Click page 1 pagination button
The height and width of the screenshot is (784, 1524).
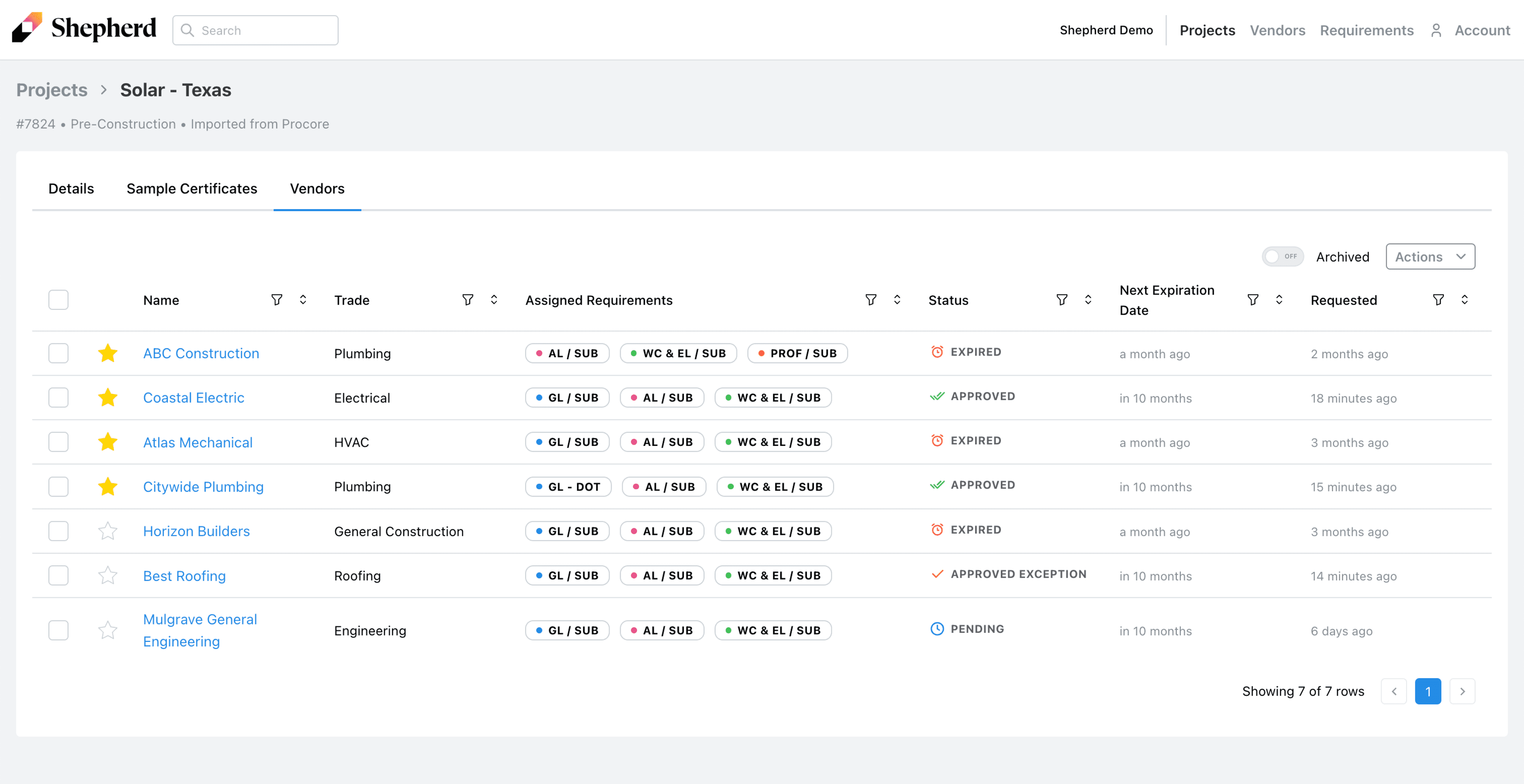tap(1428, 691)
